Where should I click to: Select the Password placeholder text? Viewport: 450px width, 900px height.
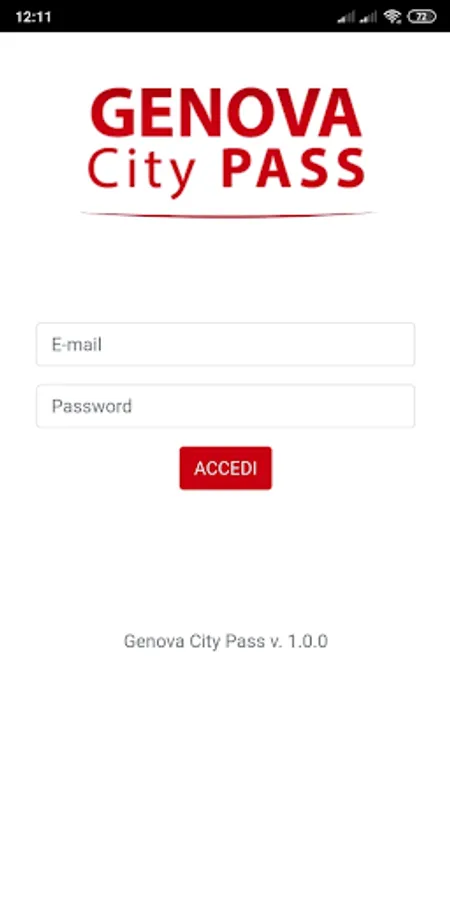(x=92, y=406)
